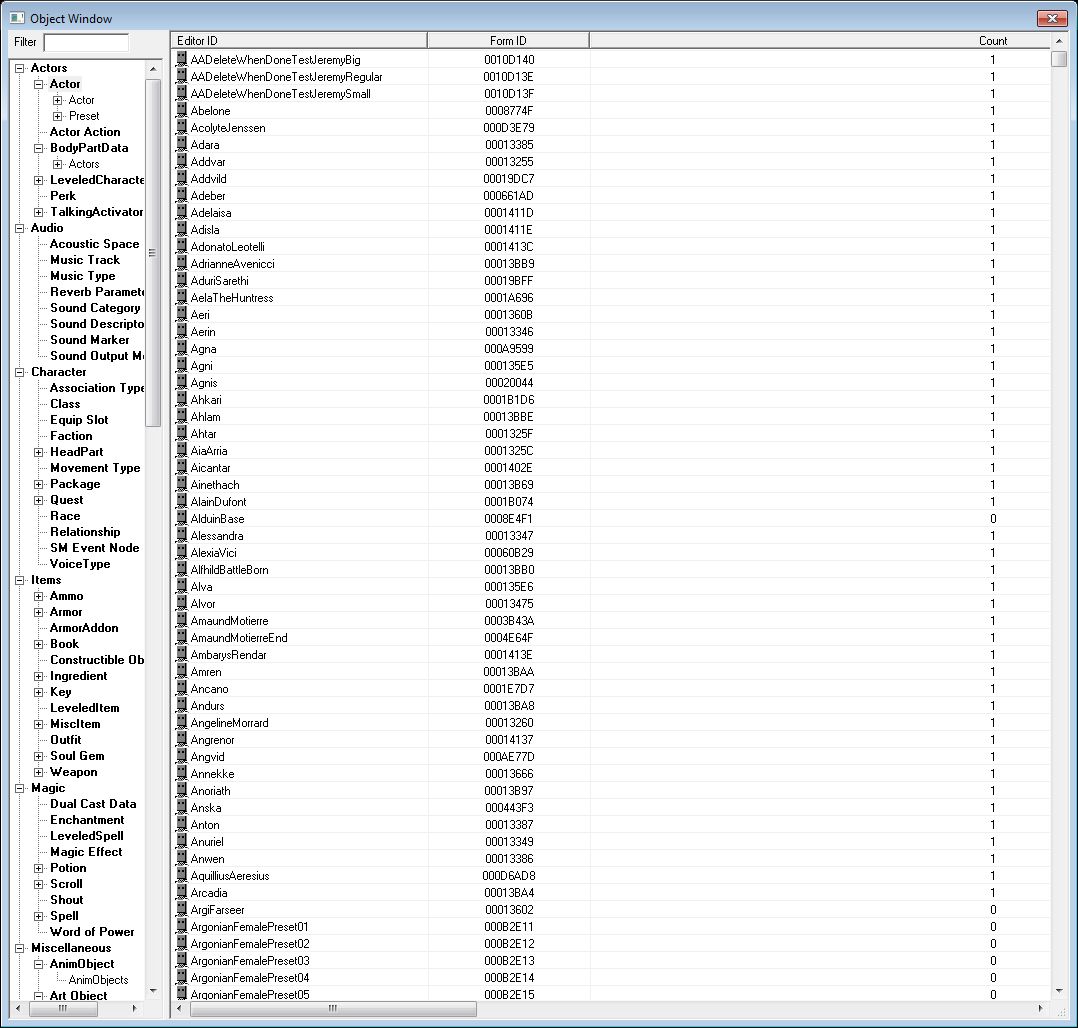Click the Filter text field
The height and width of the screenshot is (1028, 1078).
86,42
